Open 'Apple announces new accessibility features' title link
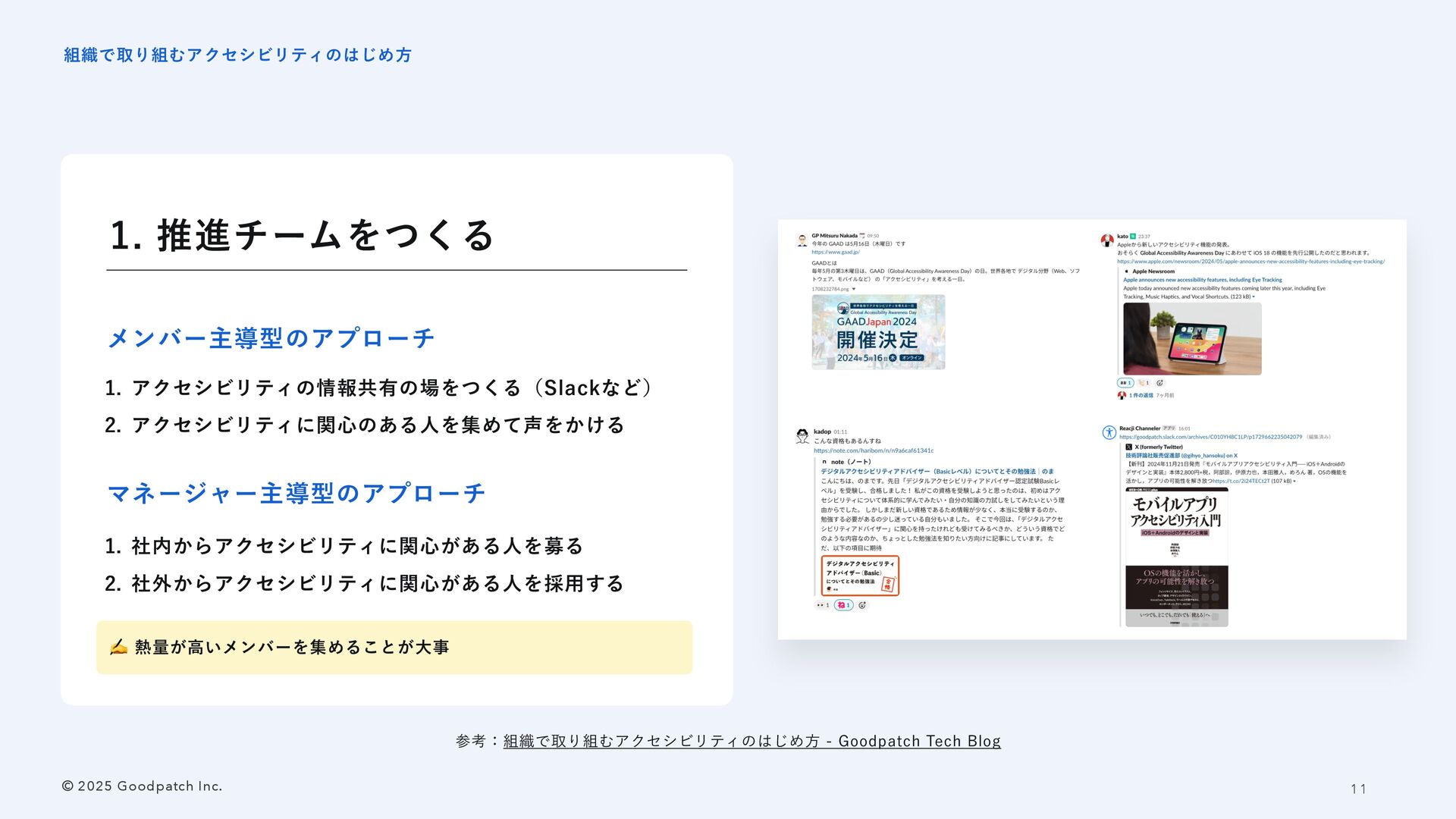 pyautogui.click(x=1203, y=280)
